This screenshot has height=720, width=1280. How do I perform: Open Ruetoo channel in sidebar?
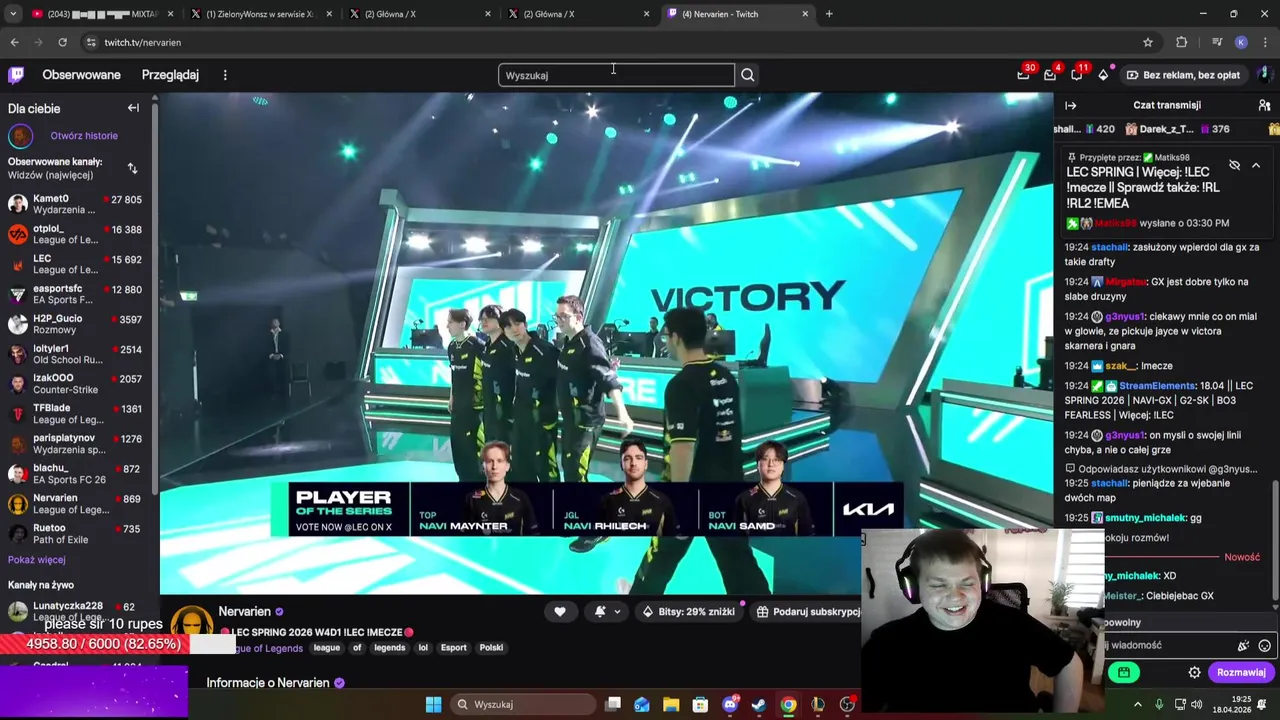coord(75,534)
